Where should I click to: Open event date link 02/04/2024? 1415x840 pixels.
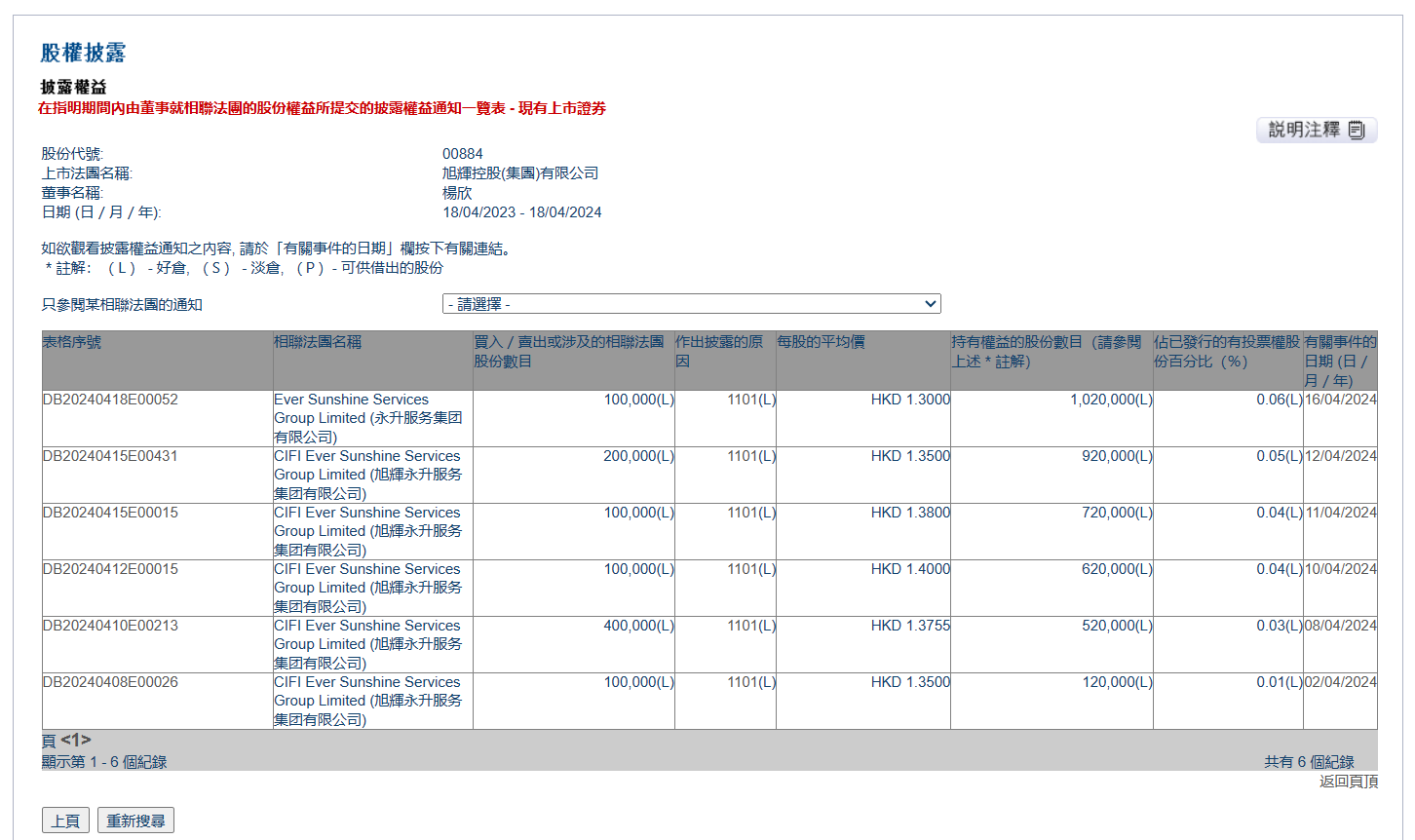1340,682
